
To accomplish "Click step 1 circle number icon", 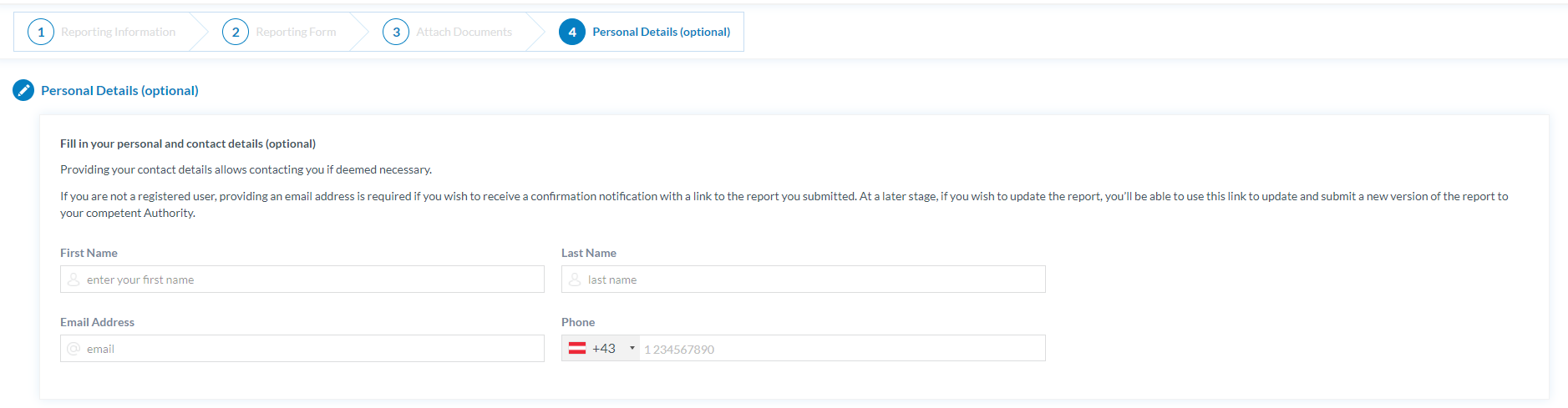I will (41, 32).
